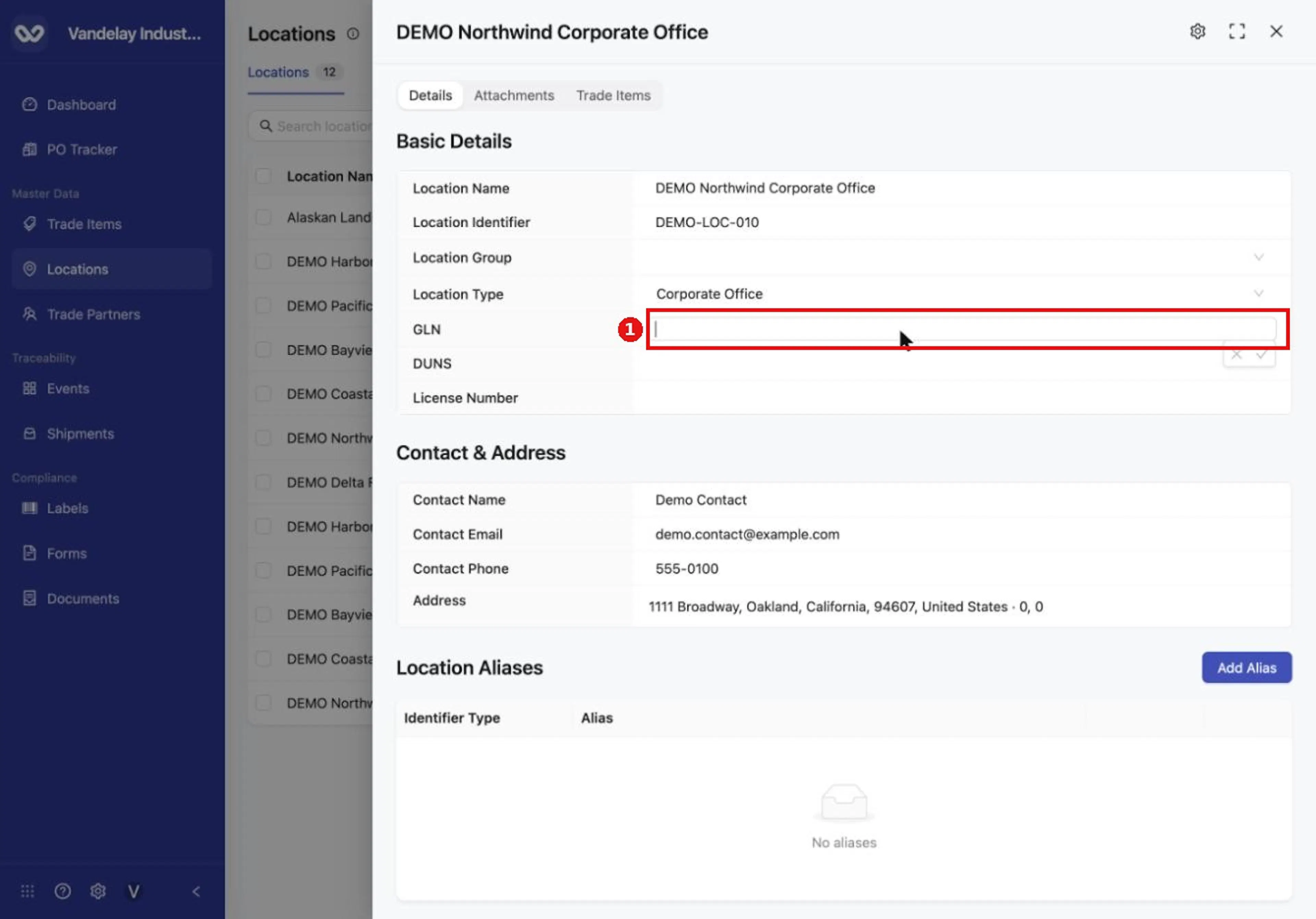Check the first DEMO Pacific row checkbox
Image resolution: width=1316 pixels, height=919 pixels.
[x=264, y=305]
